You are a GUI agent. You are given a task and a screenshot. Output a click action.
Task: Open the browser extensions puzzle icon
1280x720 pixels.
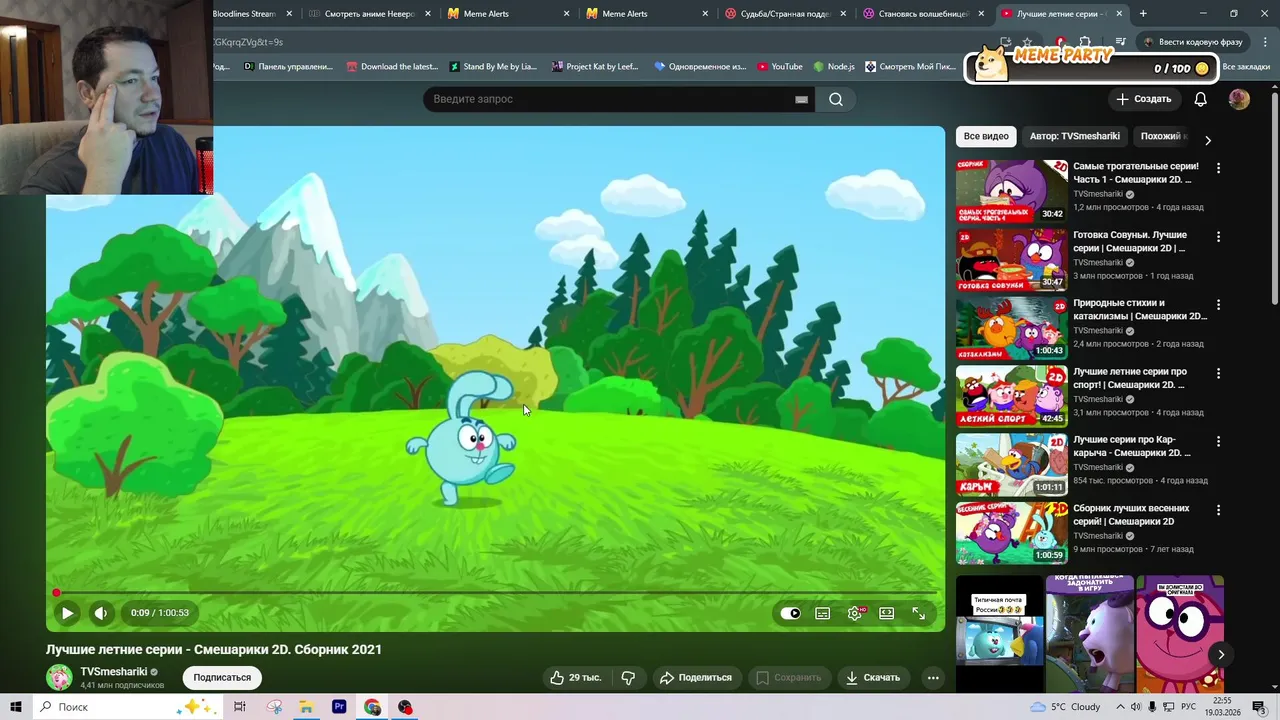tap(1085, 42)
